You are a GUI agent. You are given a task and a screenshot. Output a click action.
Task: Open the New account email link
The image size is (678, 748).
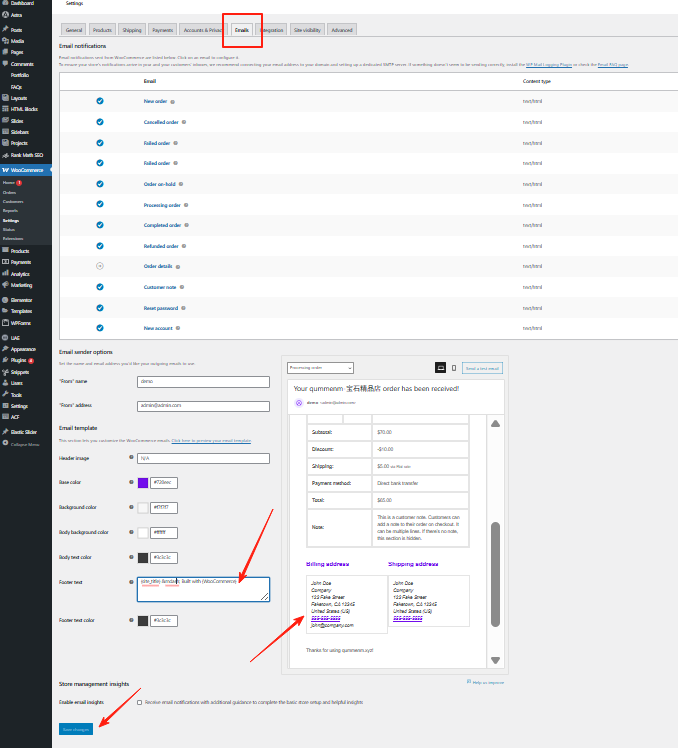[158, 328]
